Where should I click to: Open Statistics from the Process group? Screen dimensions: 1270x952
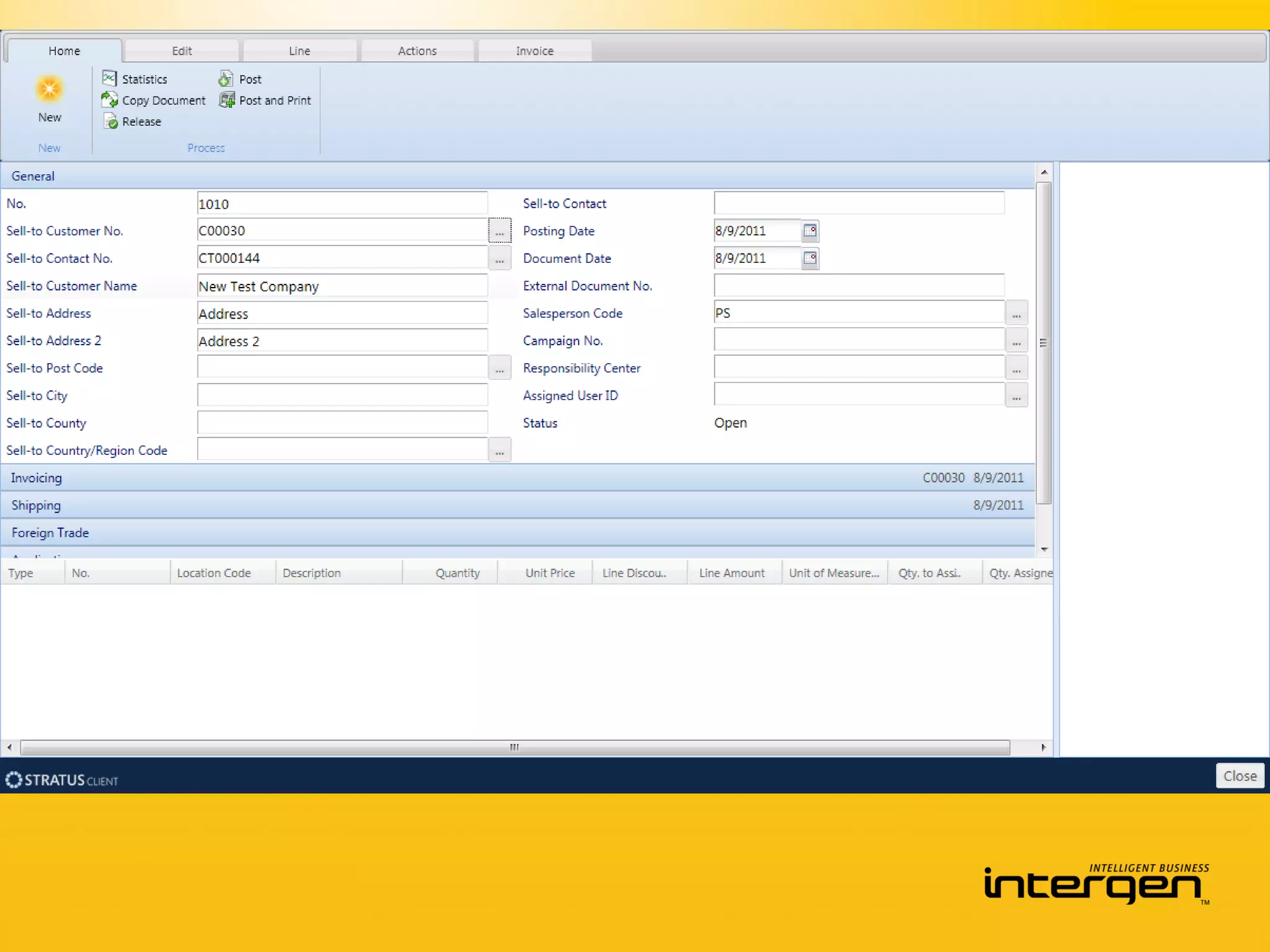[x=135, y=79]
